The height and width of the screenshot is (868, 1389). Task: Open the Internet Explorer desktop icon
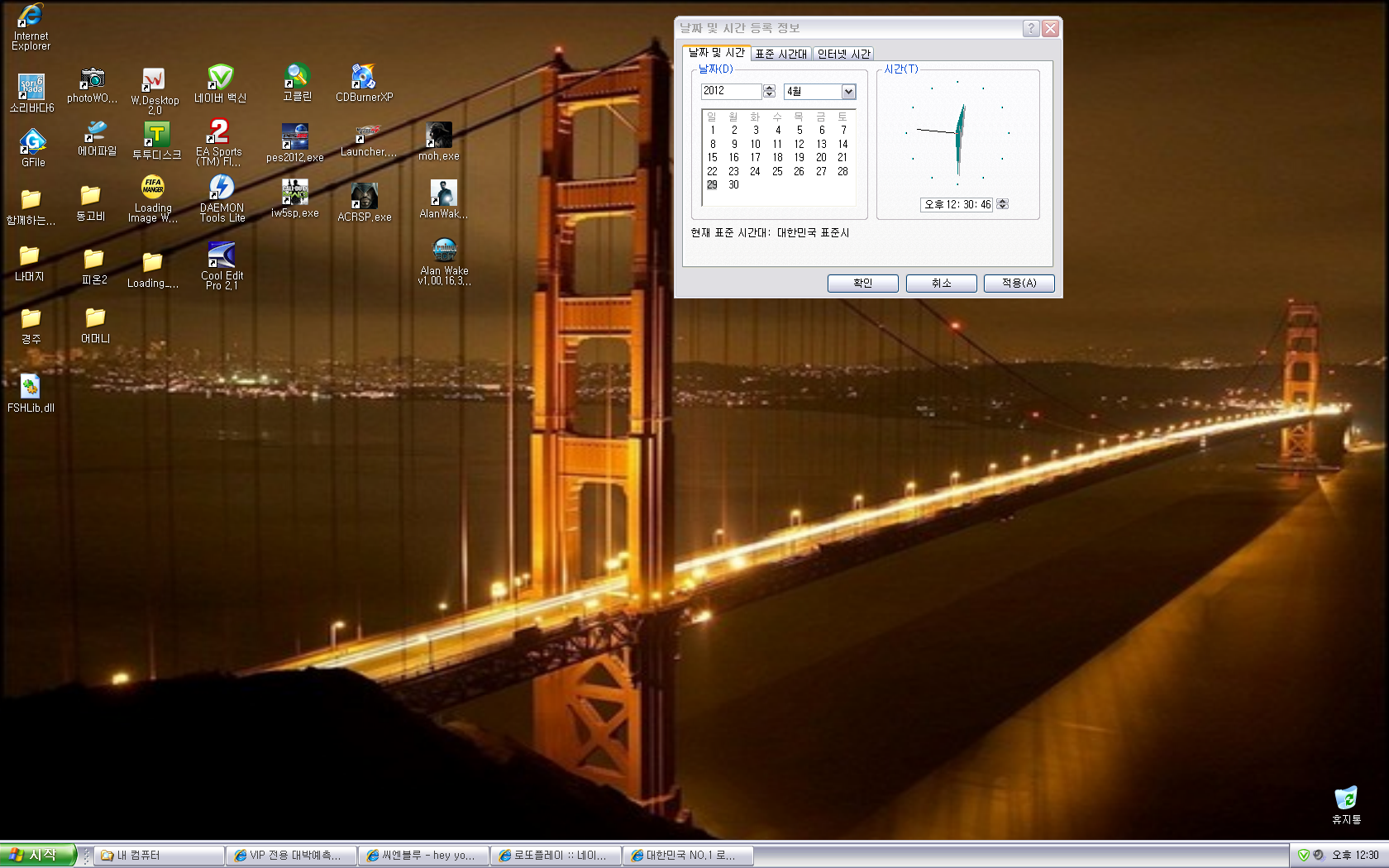point(31,17)
